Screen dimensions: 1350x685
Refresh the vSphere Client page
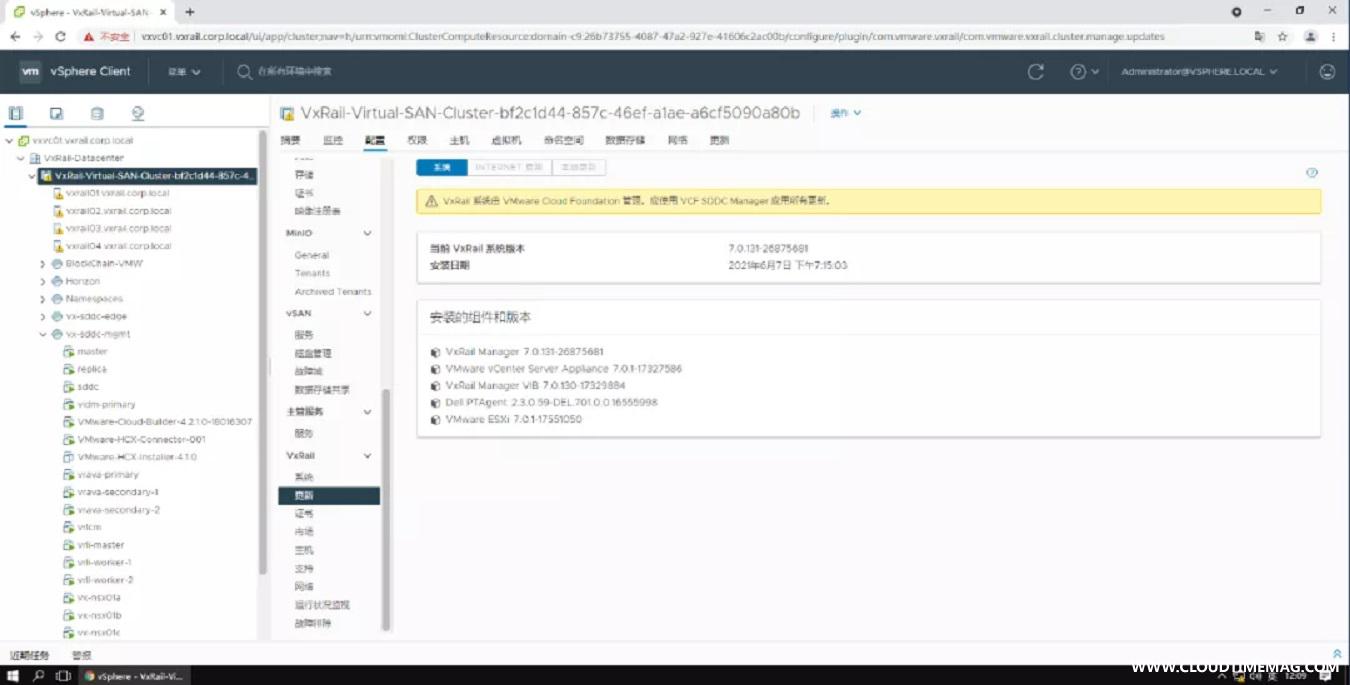click(1036, 72)
